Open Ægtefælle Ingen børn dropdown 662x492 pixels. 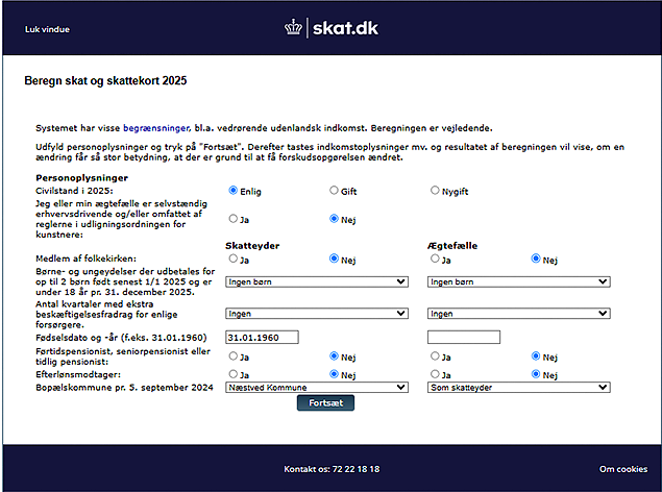518,282
